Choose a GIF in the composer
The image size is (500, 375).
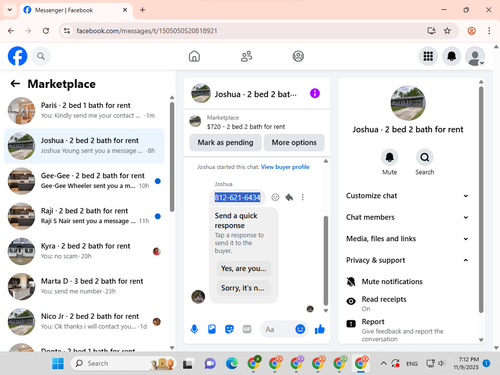tap(247, 329)
